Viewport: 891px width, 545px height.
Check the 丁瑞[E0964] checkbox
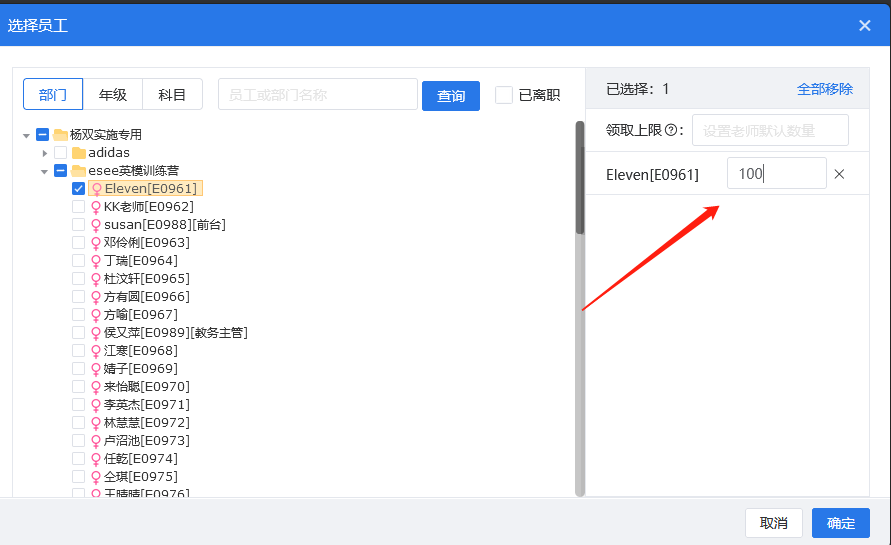coord(78,260)
